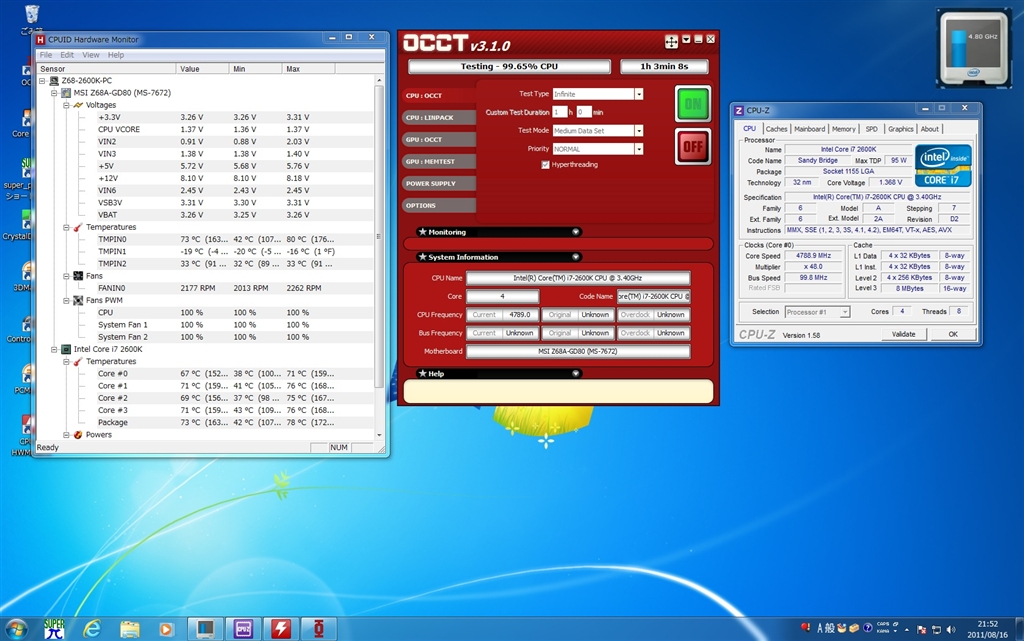Collapse the Voltages tree node
Viewport: 1024px width, 641px height.
[x=66, y=105]
